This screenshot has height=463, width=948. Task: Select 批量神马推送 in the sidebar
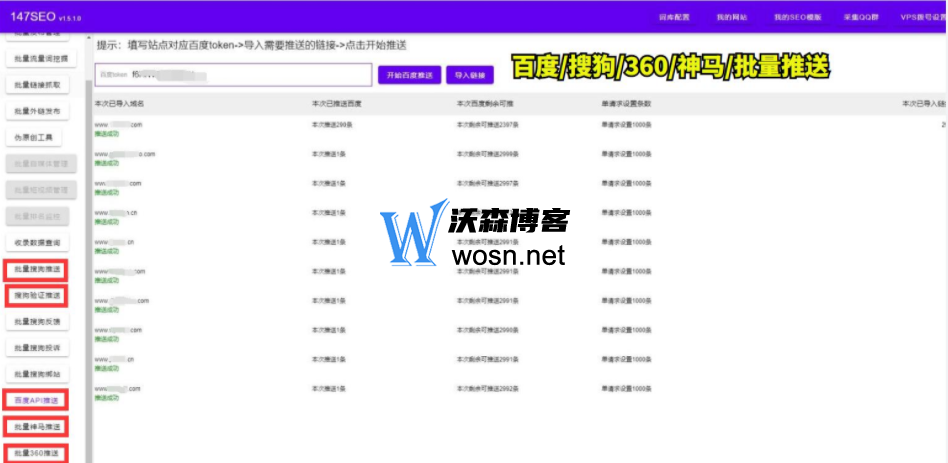click(38, 427)
